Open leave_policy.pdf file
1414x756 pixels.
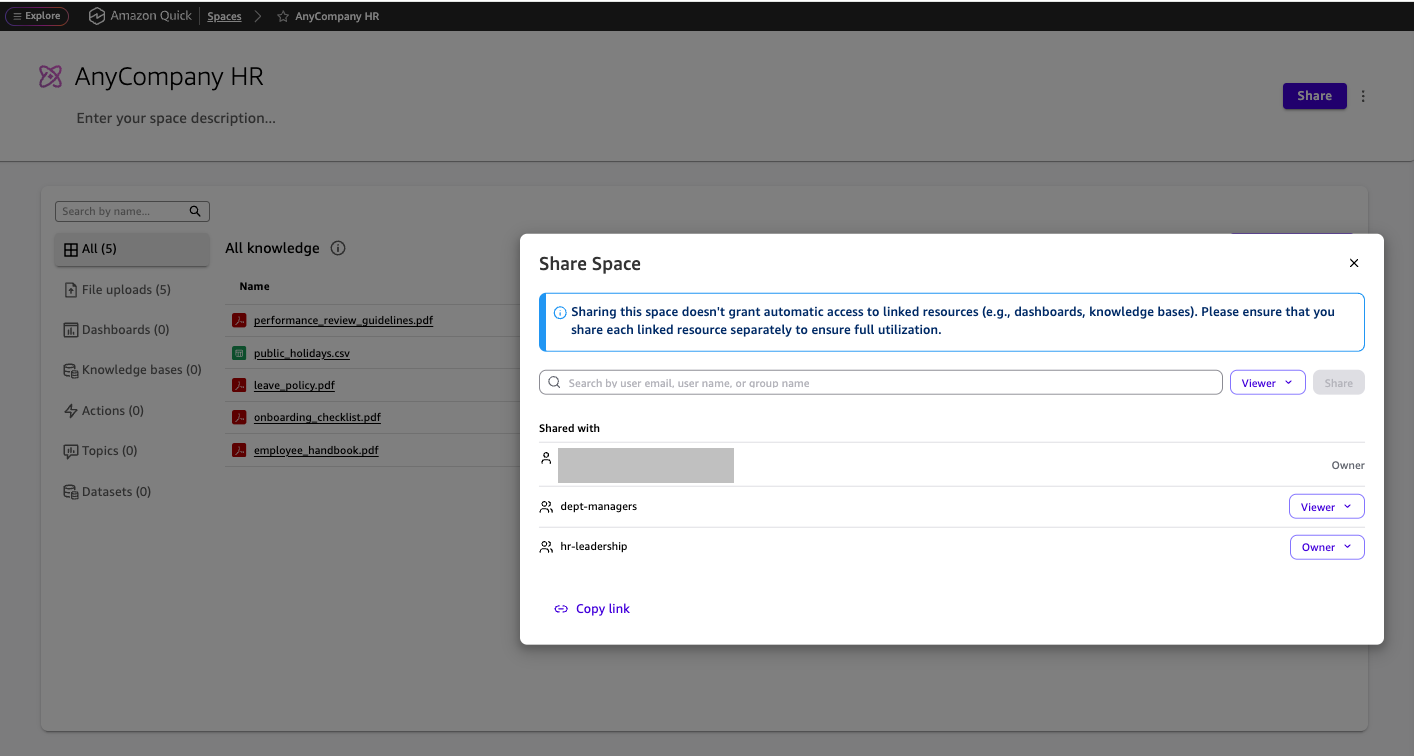294,385
